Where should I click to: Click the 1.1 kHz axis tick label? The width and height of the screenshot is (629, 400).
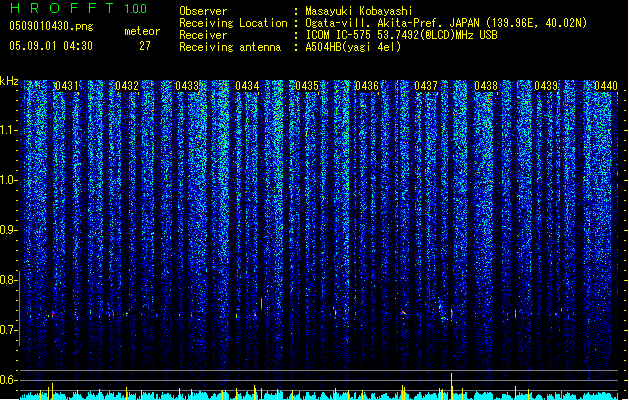tap(9, 130)
